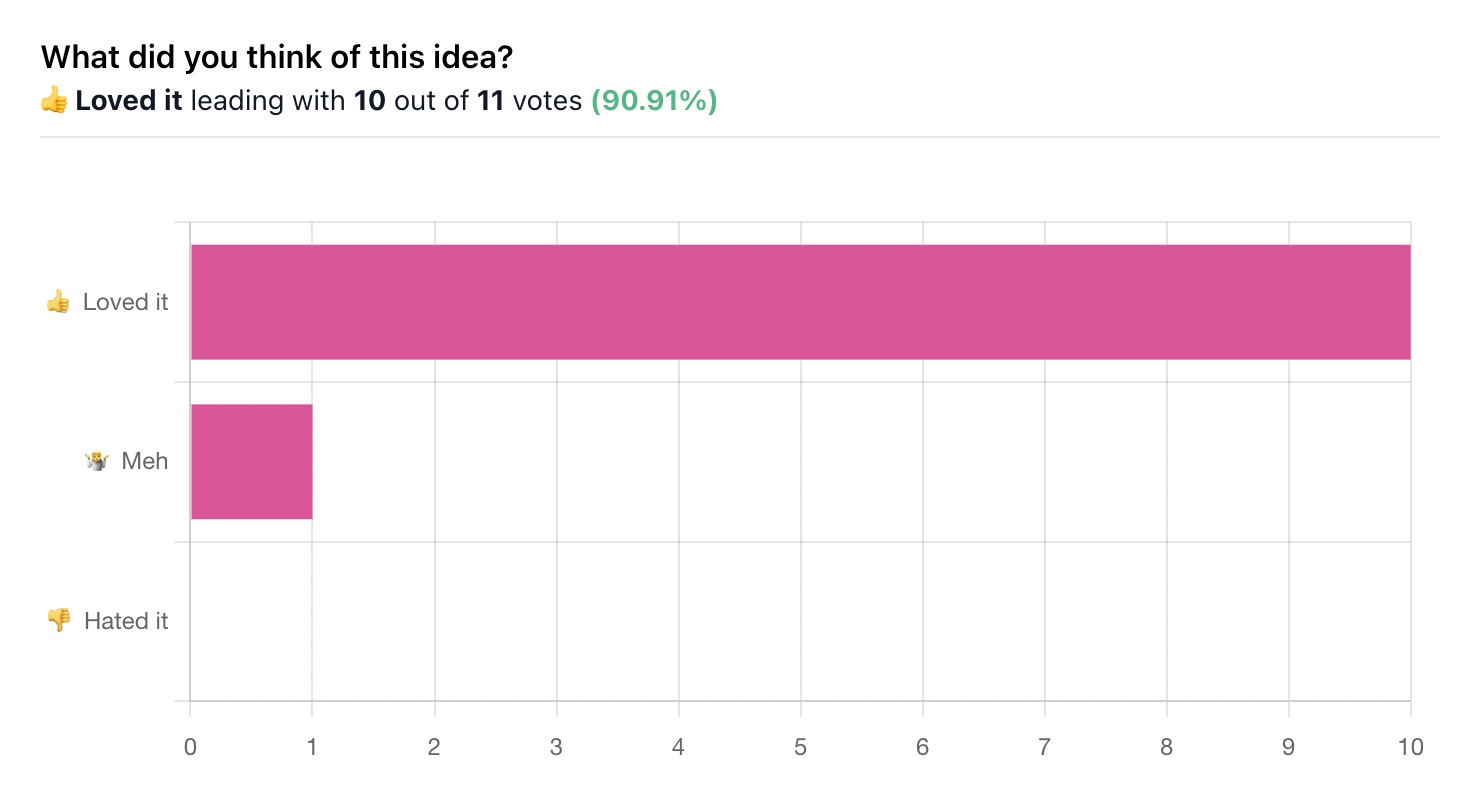Click the thumbs-down emoji beside Hated it
Image resolution: width=1468 pixels, height=804 pixels.
(59, 621)
